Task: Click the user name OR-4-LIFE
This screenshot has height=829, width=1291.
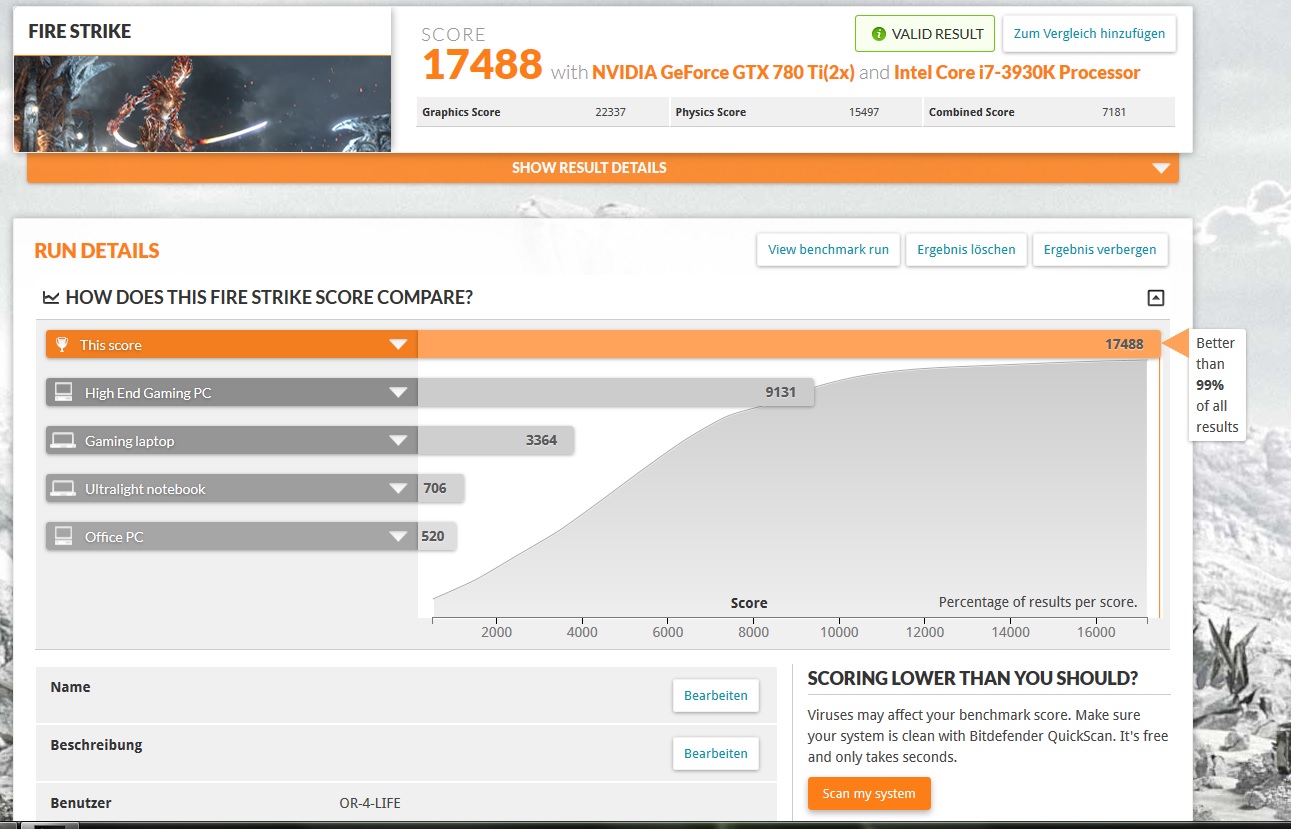Action: (370, 803)
